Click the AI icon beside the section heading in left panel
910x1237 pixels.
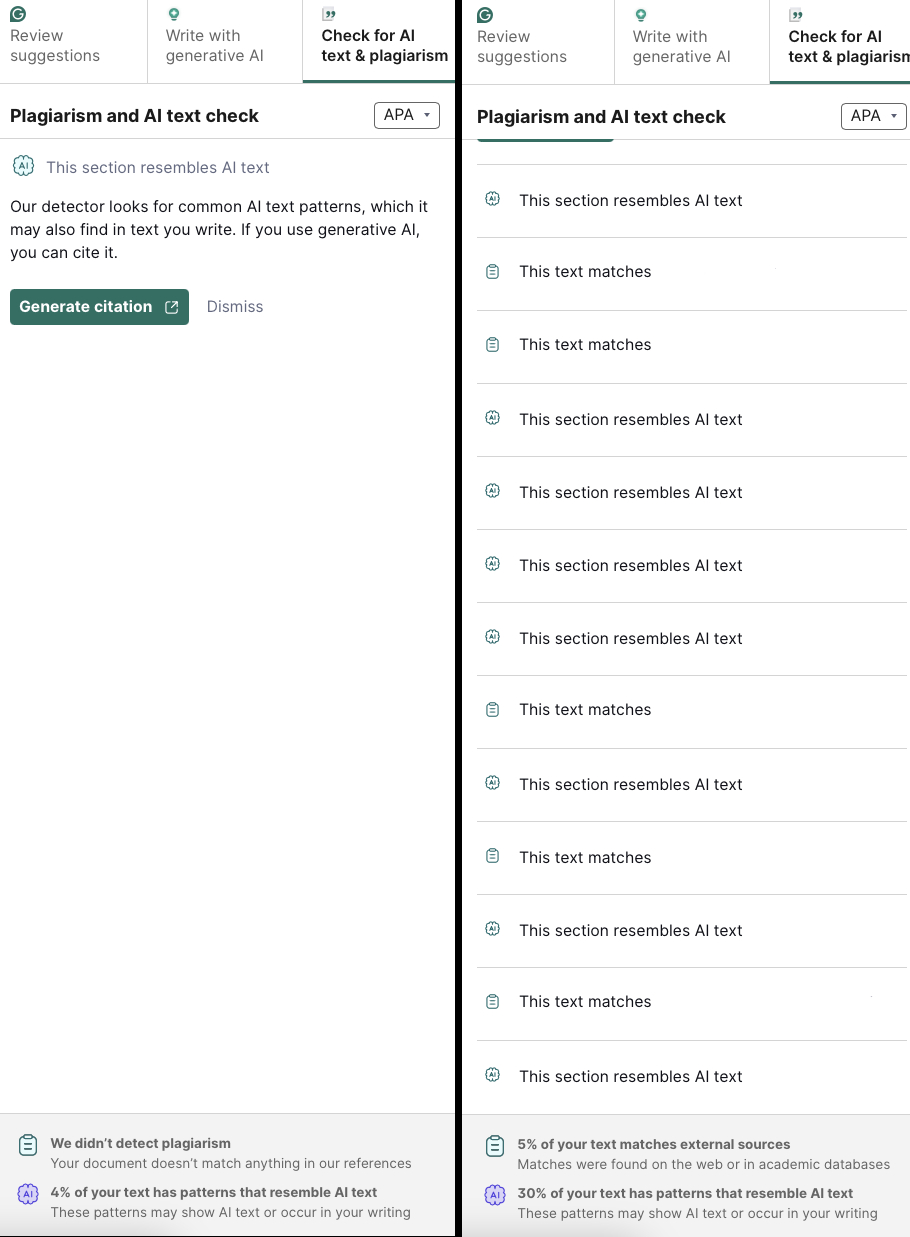coord(23,166)
